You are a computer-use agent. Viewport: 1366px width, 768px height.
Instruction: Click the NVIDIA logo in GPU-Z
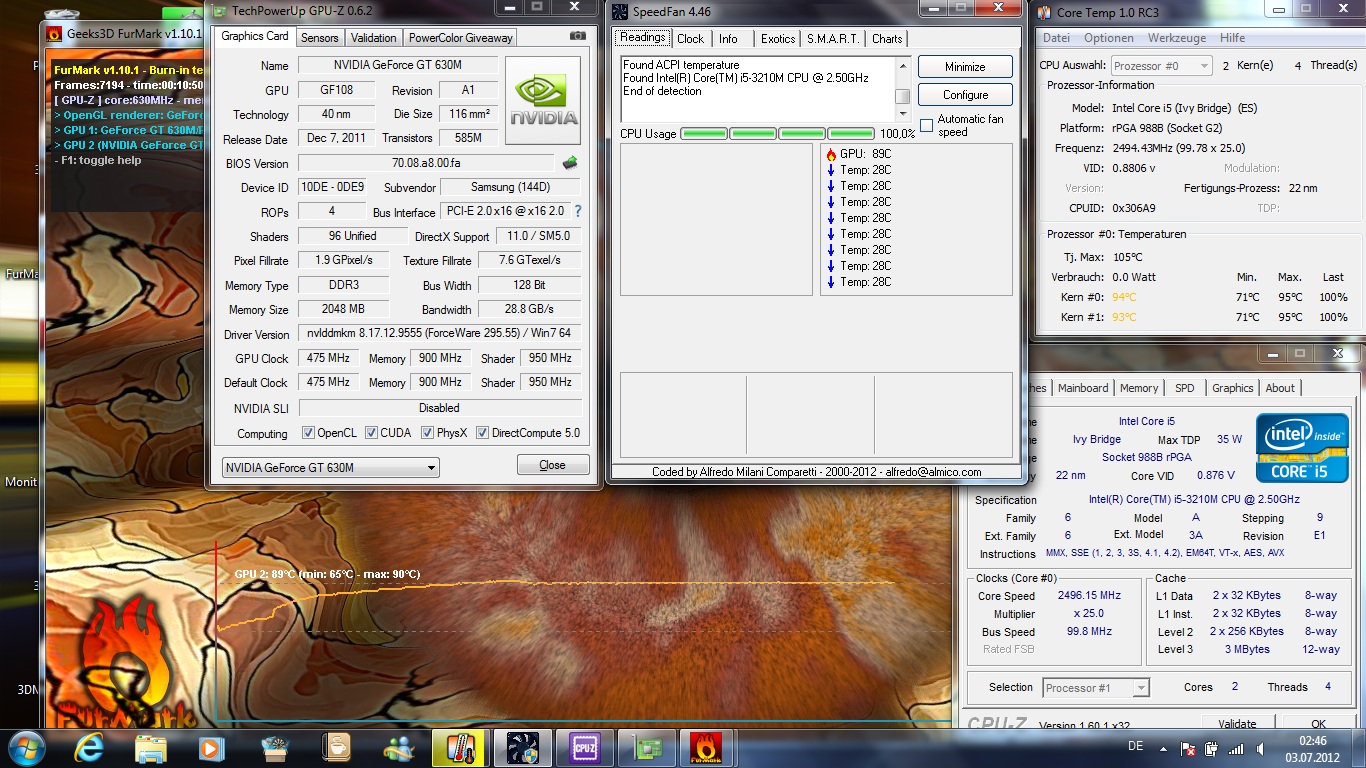click(543, 101)
